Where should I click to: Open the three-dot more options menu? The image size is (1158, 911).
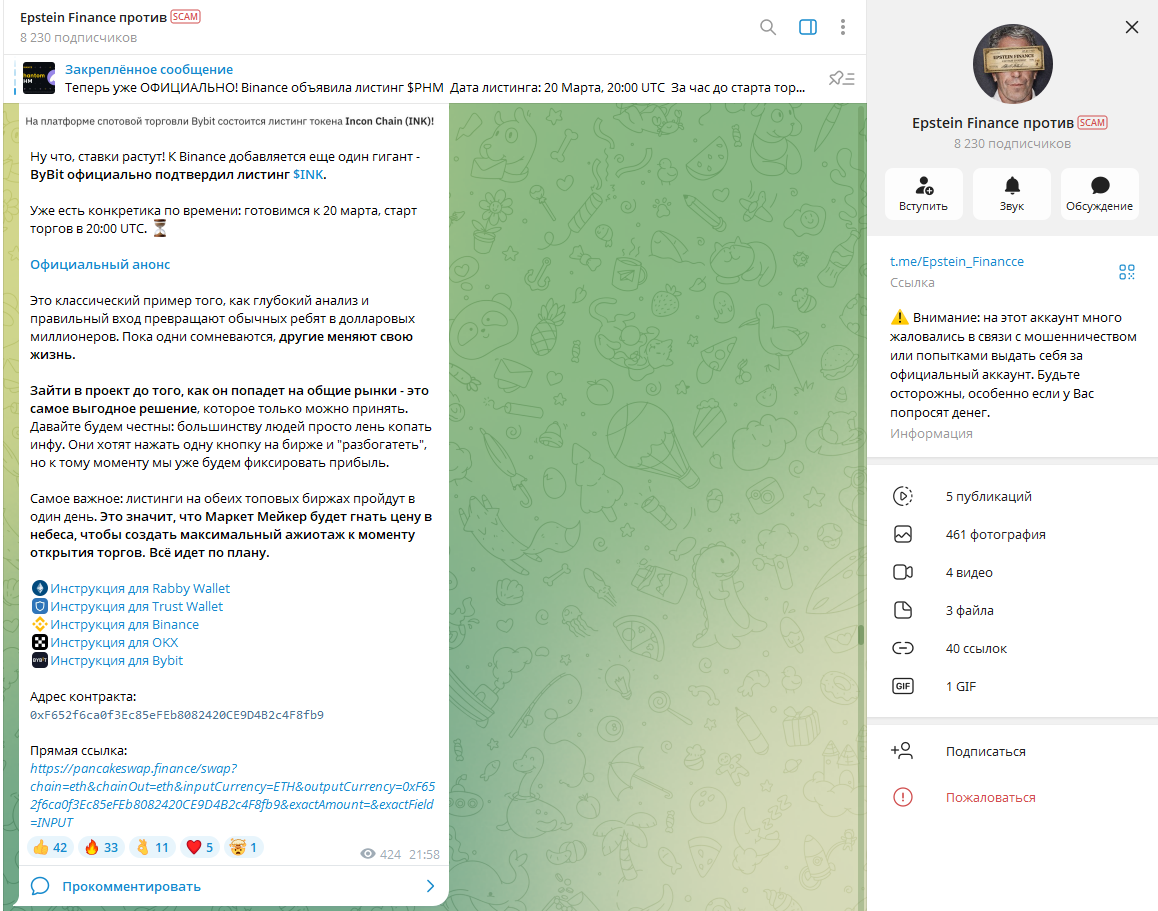coord(843,27)
